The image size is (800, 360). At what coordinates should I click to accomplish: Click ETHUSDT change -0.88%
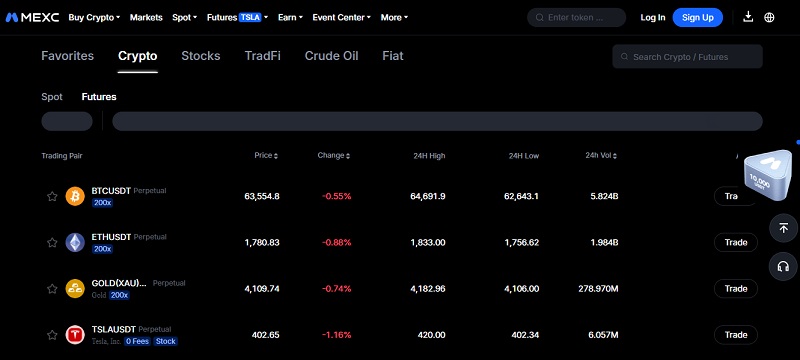pyautogui.click(x=336, y=243)
